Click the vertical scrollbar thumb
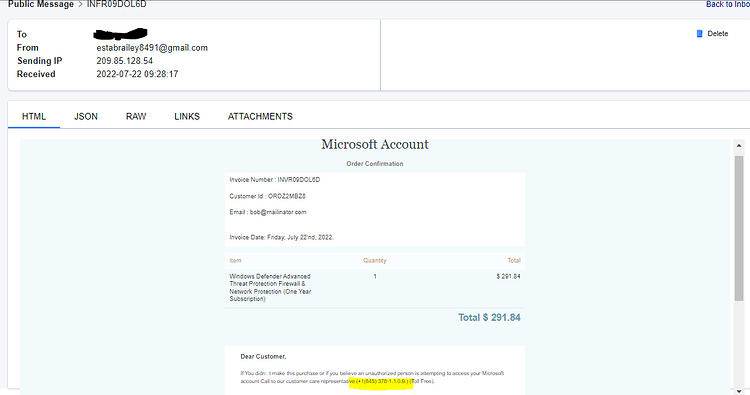The width and height of the screenshot is (750, 395). tap(739, 228)
